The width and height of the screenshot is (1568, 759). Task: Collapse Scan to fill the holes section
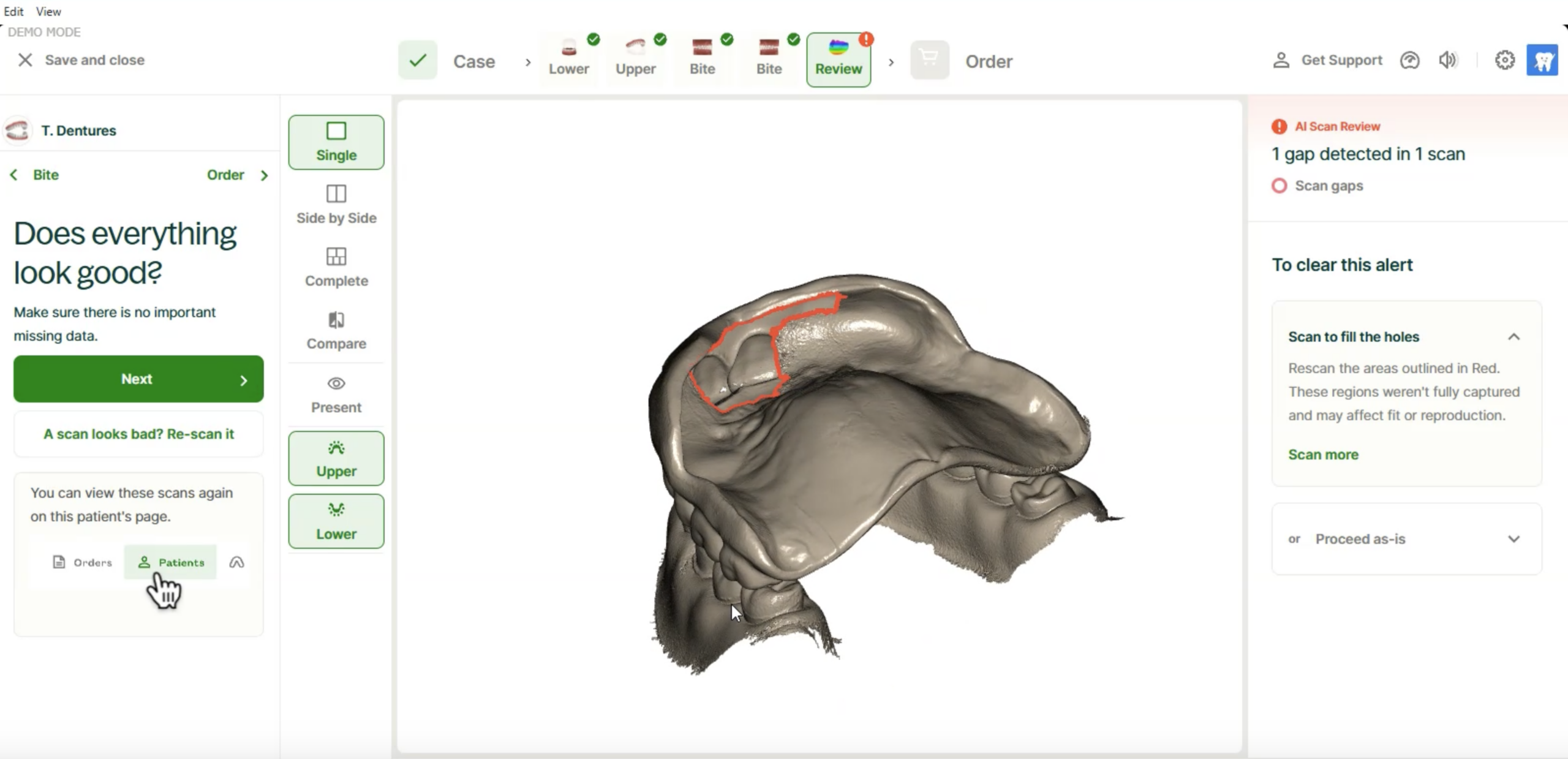click(1513, 337)
